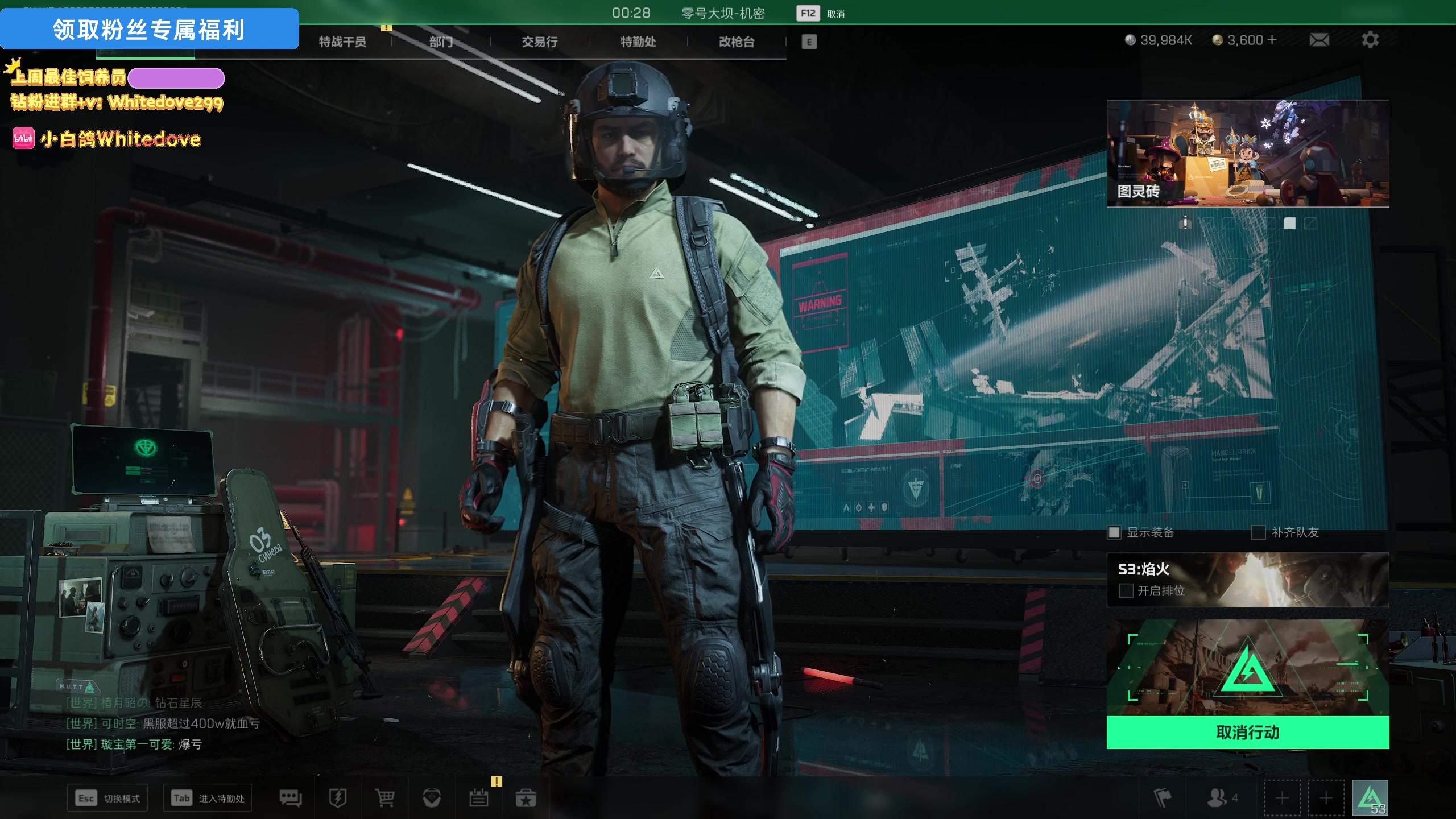Click world chat line from 璇宝第一可爱
The width and height of the screenshot is (1456, 819).
134,744
